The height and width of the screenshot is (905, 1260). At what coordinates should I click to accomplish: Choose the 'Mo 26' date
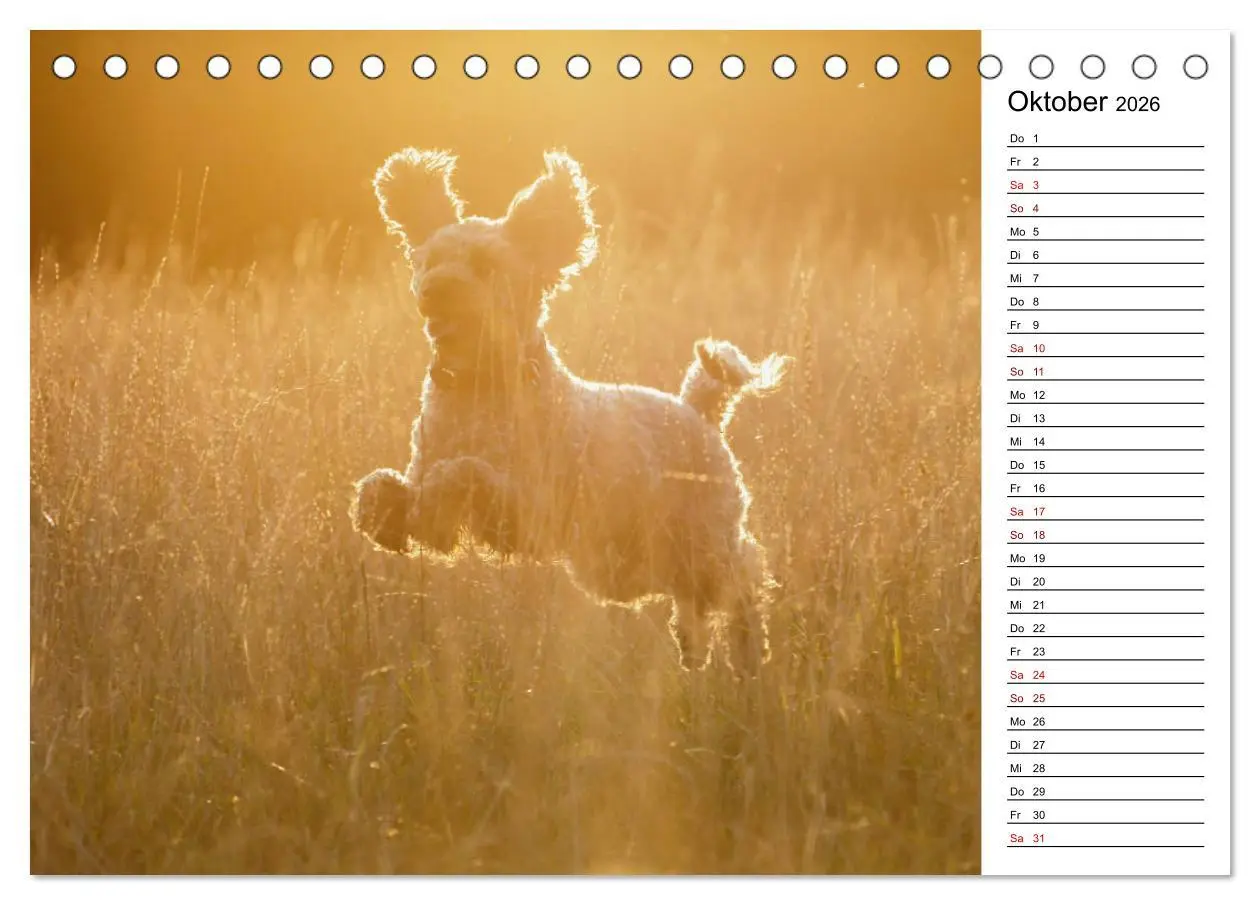point(1105,721)
